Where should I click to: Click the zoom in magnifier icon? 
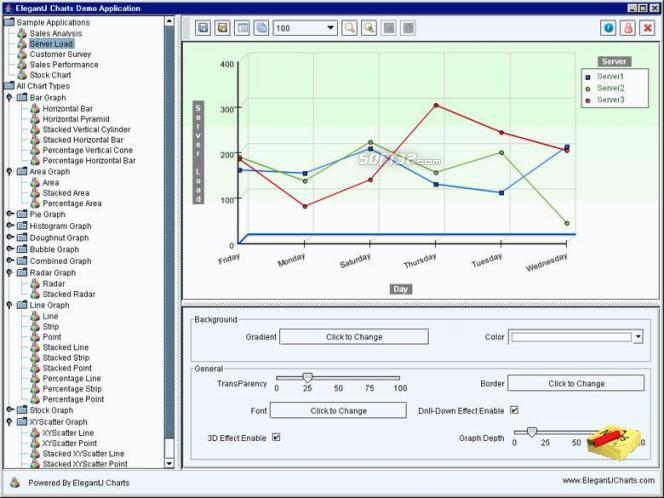click(349, 28)
